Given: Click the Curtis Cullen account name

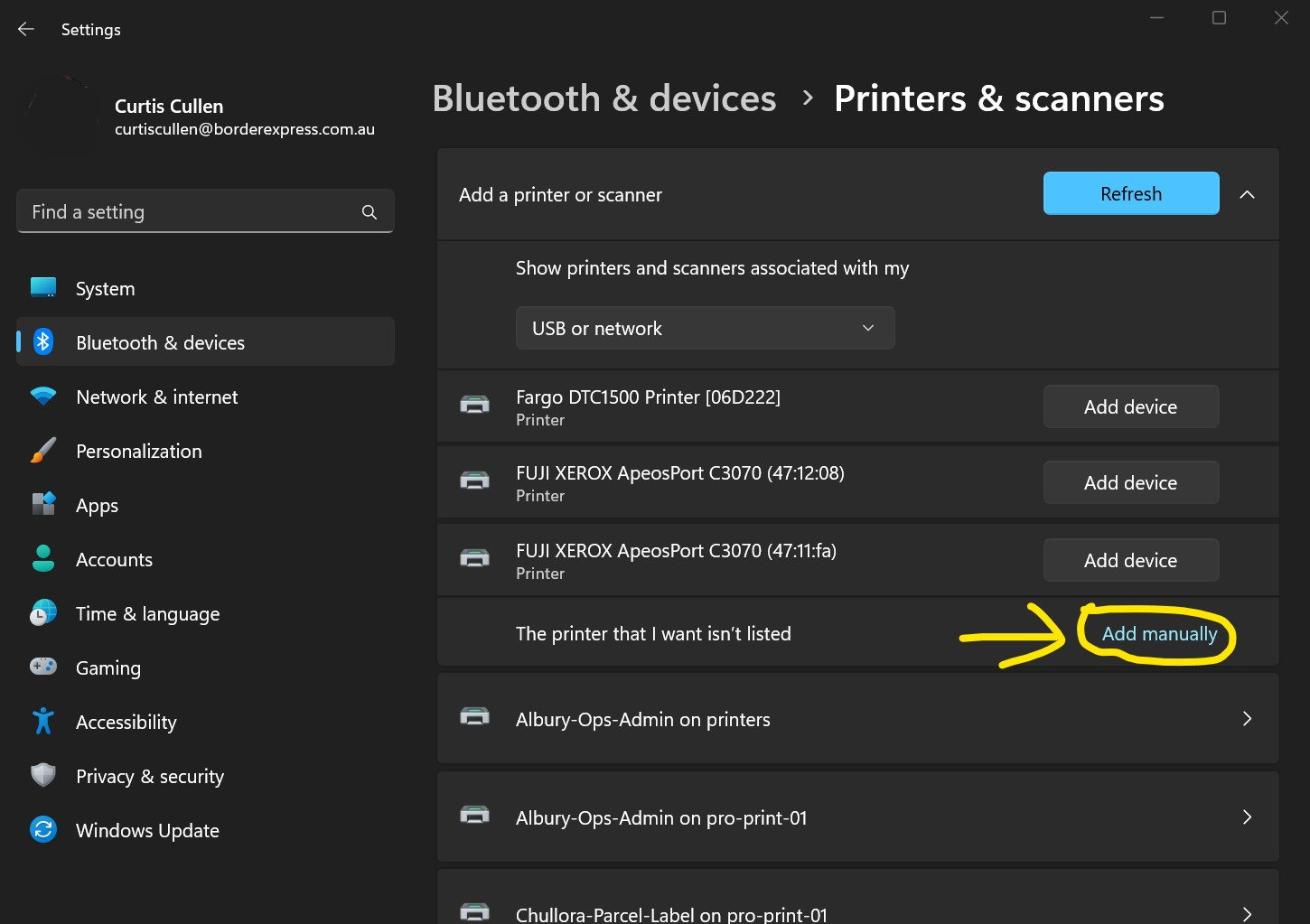Looking at the screenshot, I should click(169, 106).
